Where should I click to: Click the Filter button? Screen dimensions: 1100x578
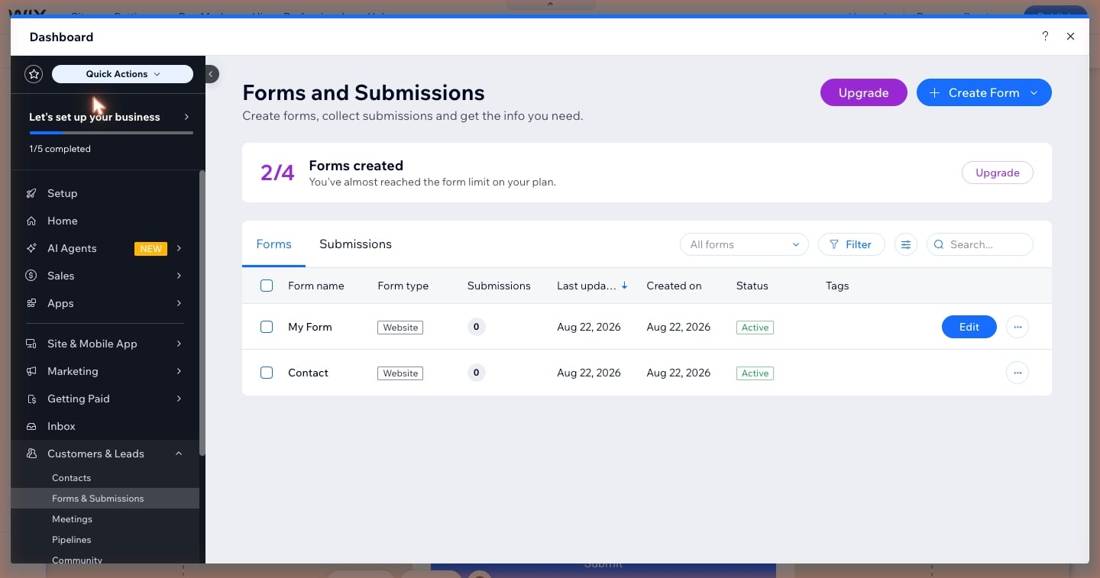(851, 244)
